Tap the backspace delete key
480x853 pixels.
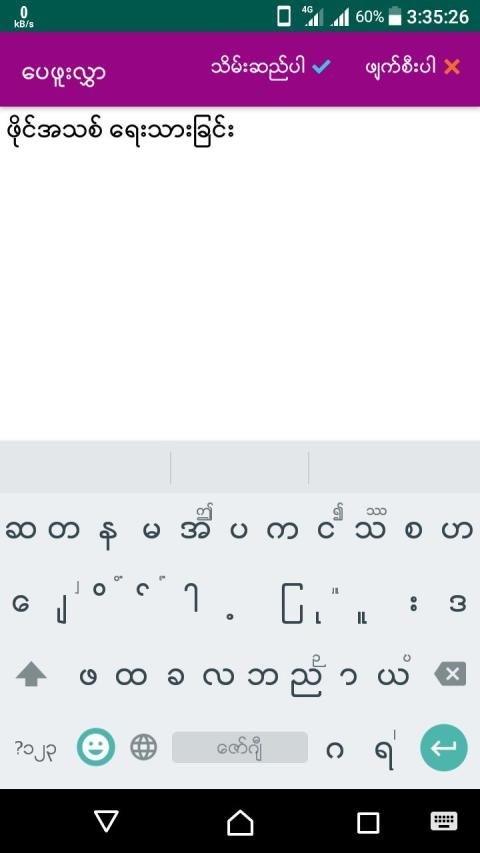point(450,675)
